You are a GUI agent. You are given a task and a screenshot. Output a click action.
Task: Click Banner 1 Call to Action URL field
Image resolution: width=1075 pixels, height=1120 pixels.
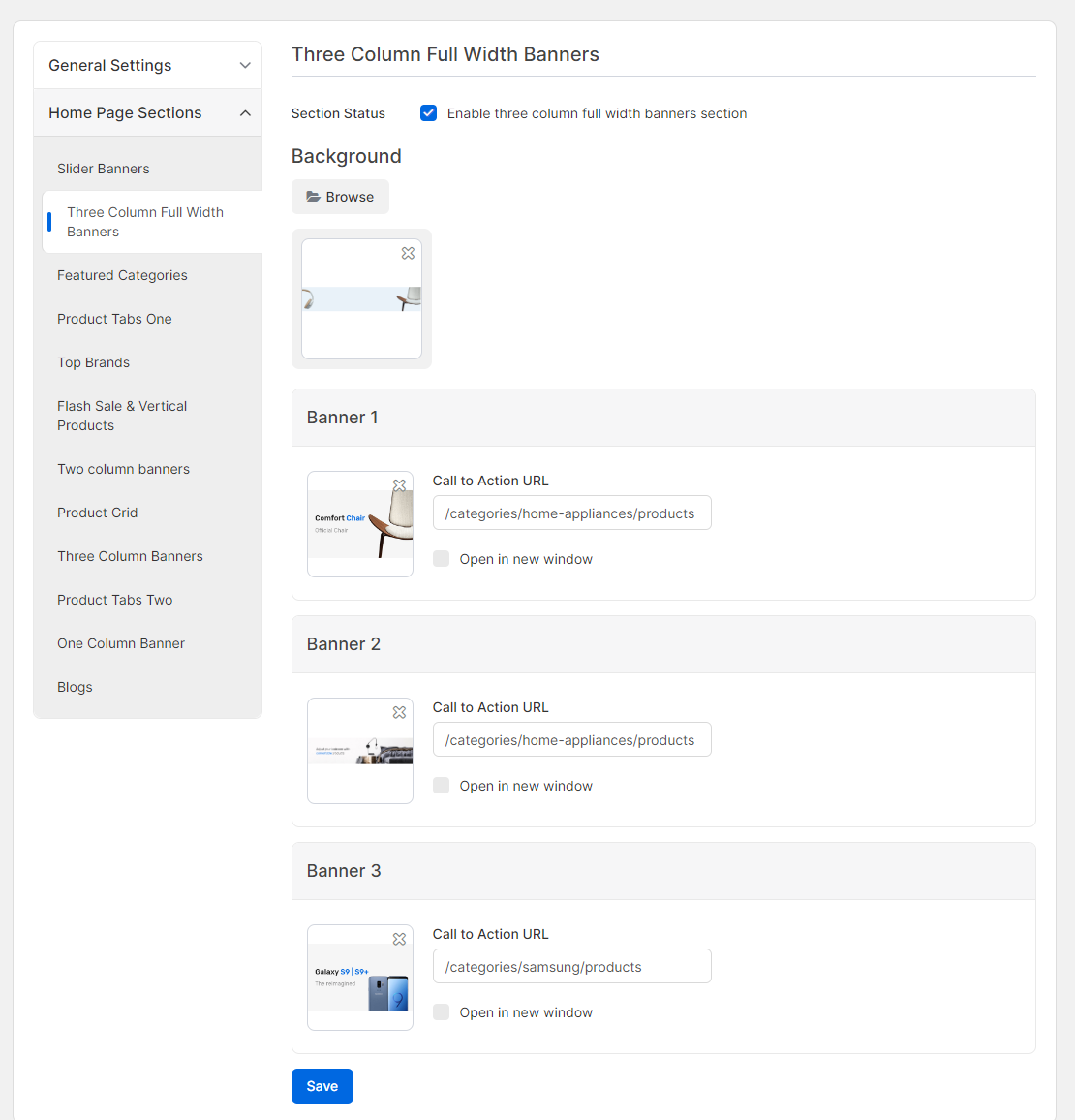(x=571, y=513)
